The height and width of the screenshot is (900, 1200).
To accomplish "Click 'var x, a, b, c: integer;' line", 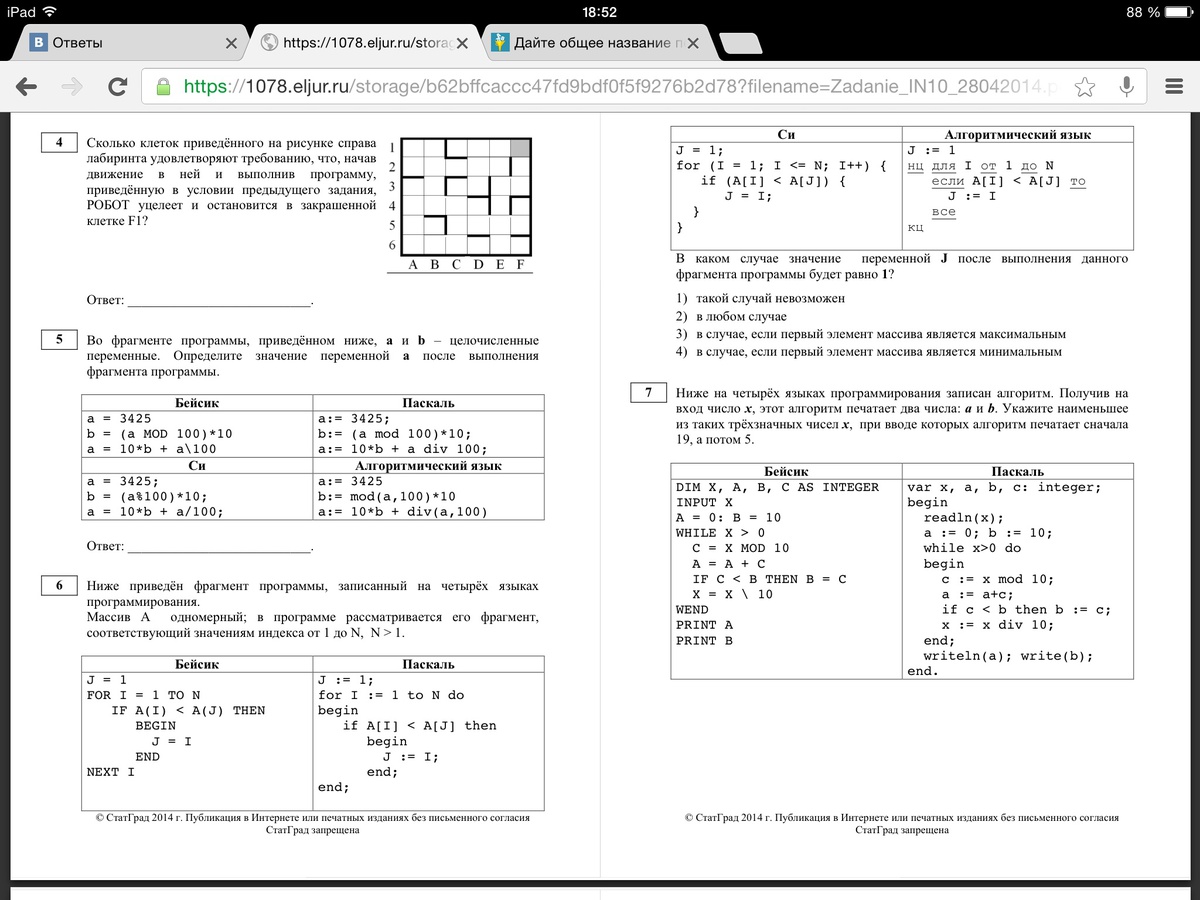I will 1004,487.
